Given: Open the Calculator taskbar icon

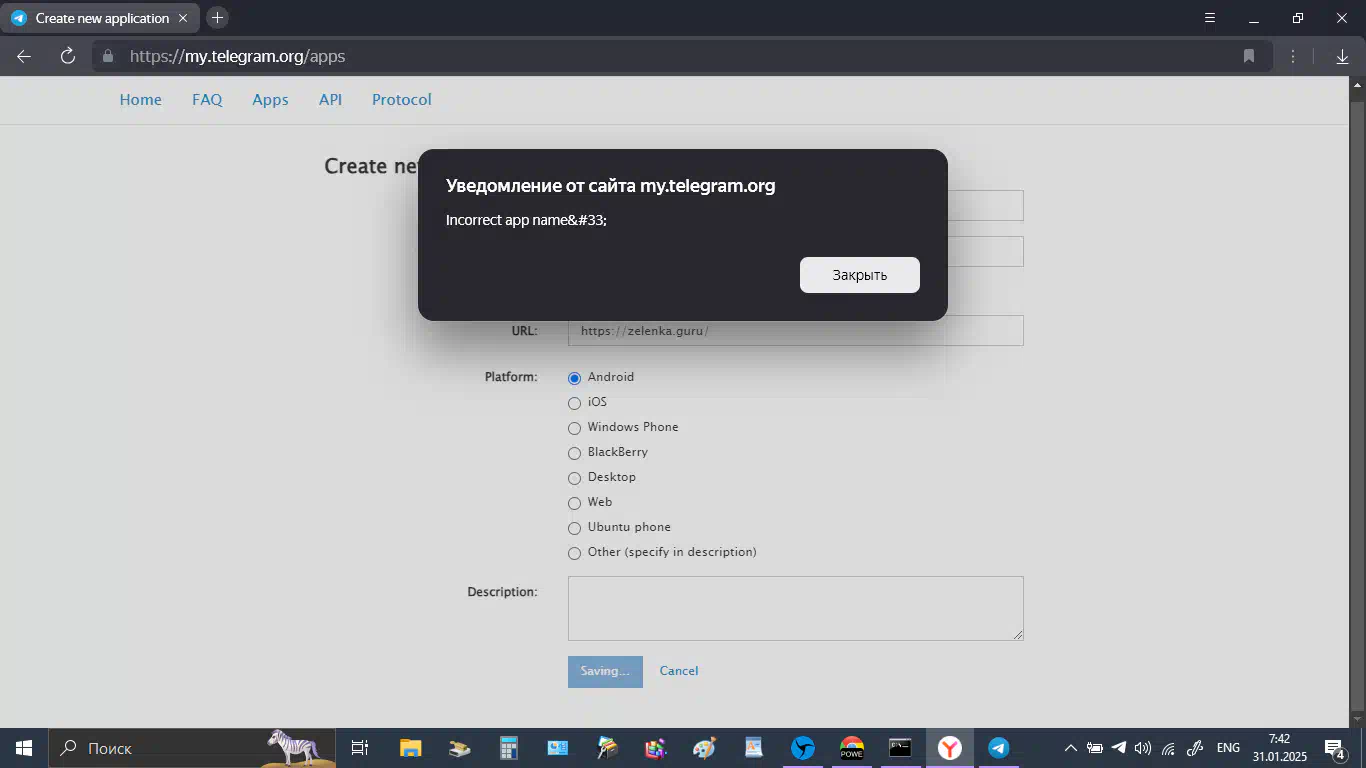Looking at the screenshot, I should pyautogui.click(x=509, y=748).
